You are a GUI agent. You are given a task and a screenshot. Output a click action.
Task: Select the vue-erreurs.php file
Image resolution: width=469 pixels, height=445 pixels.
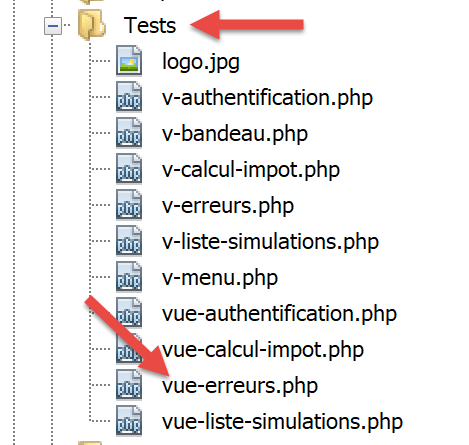pyautogui.click(x=240, y=386)
